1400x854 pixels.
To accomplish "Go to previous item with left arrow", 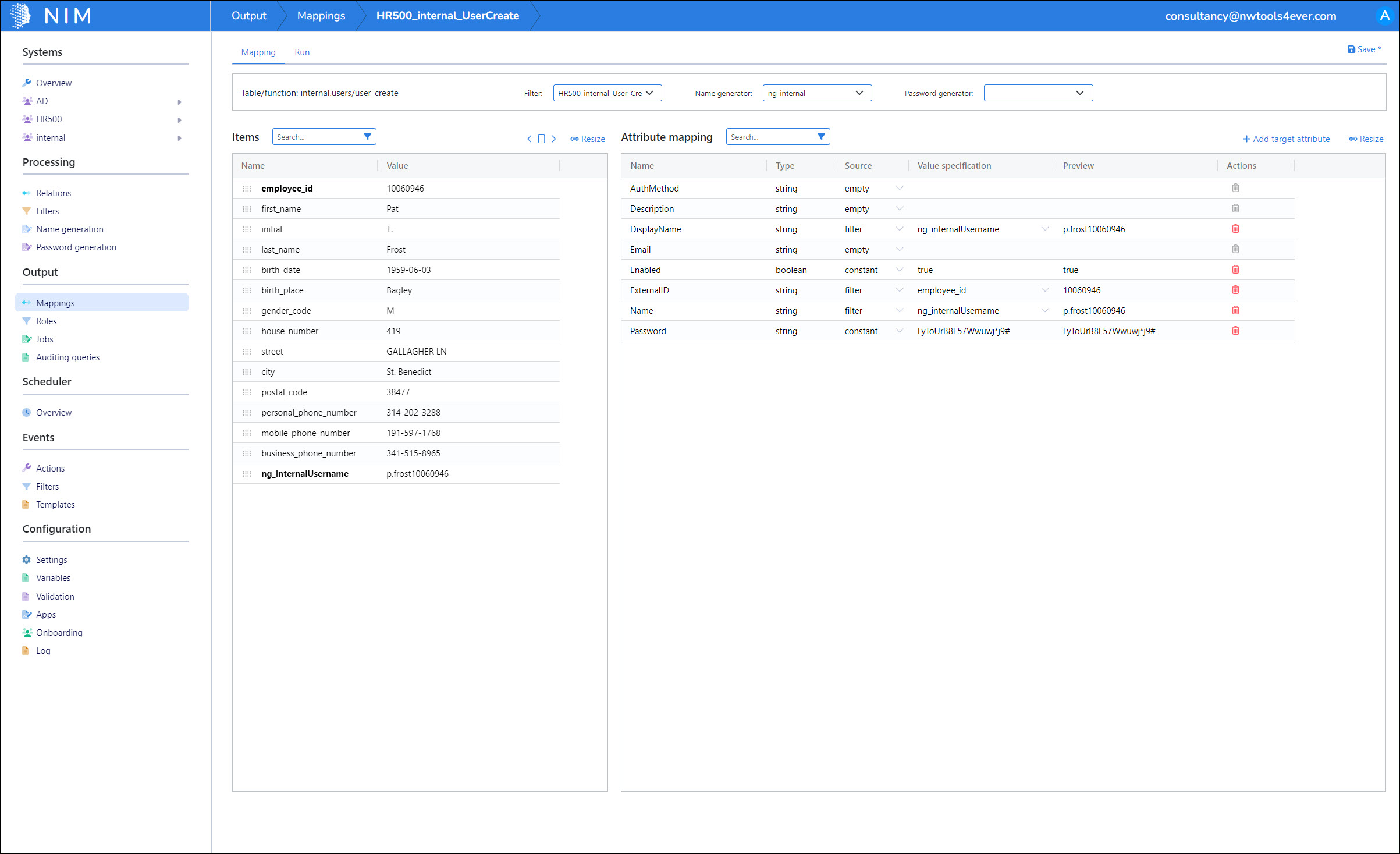I will (529, 139).
